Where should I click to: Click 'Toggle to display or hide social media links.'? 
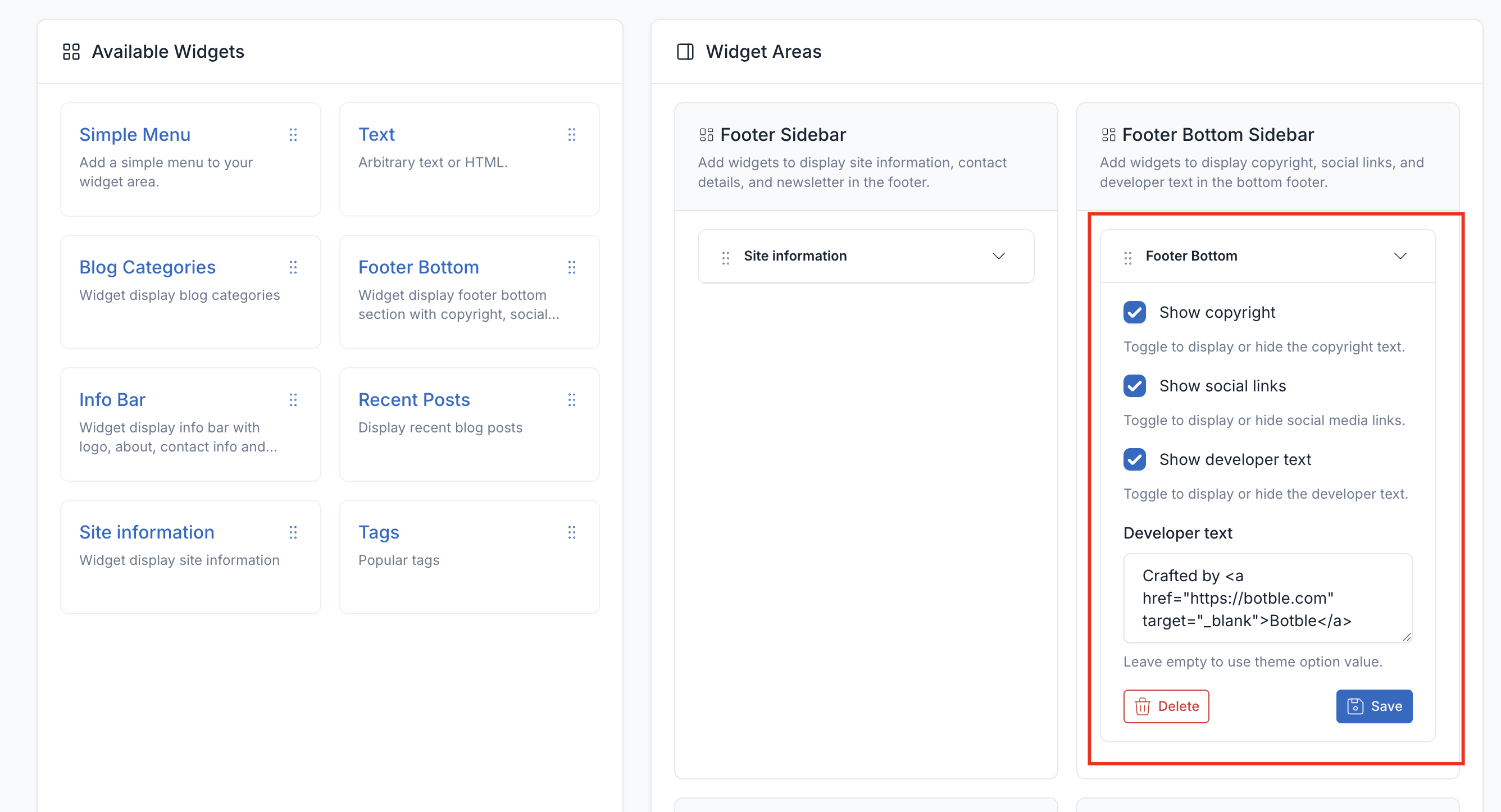click(1264, 421)
